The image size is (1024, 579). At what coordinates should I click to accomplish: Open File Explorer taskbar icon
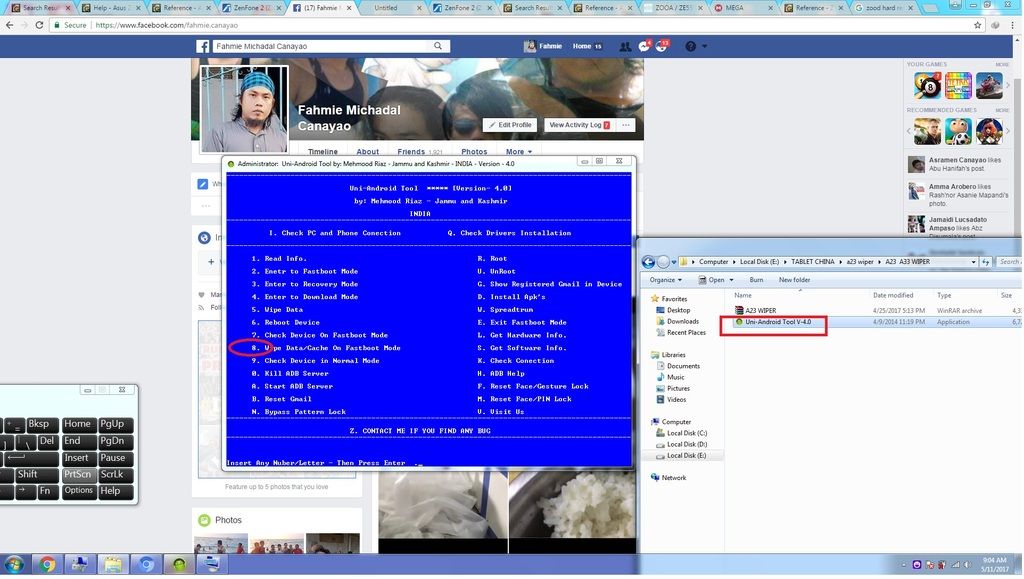click(x=113, y=565)
